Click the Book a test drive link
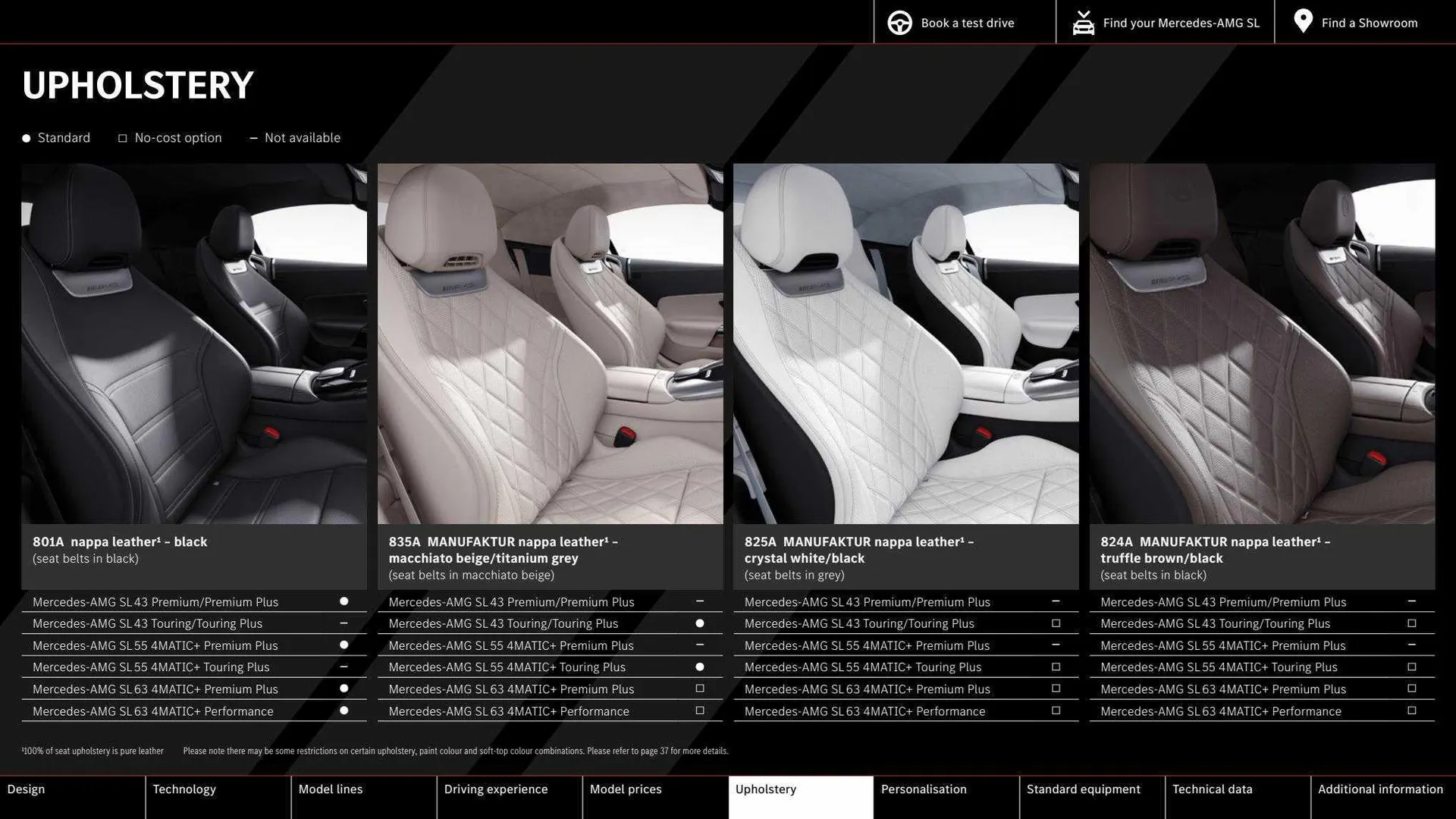 [967, 22]
